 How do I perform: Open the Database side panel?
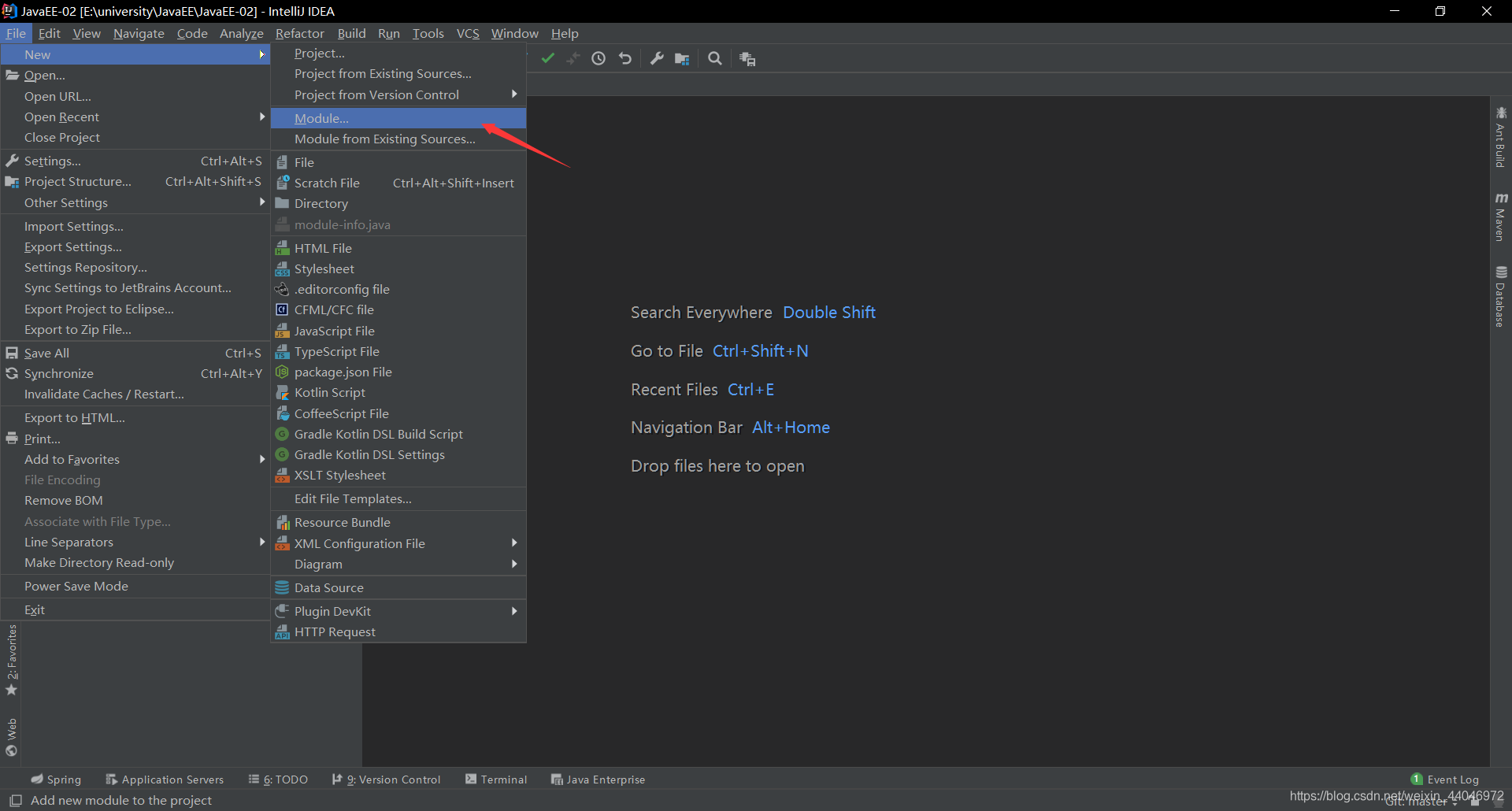pos(1501,297)
